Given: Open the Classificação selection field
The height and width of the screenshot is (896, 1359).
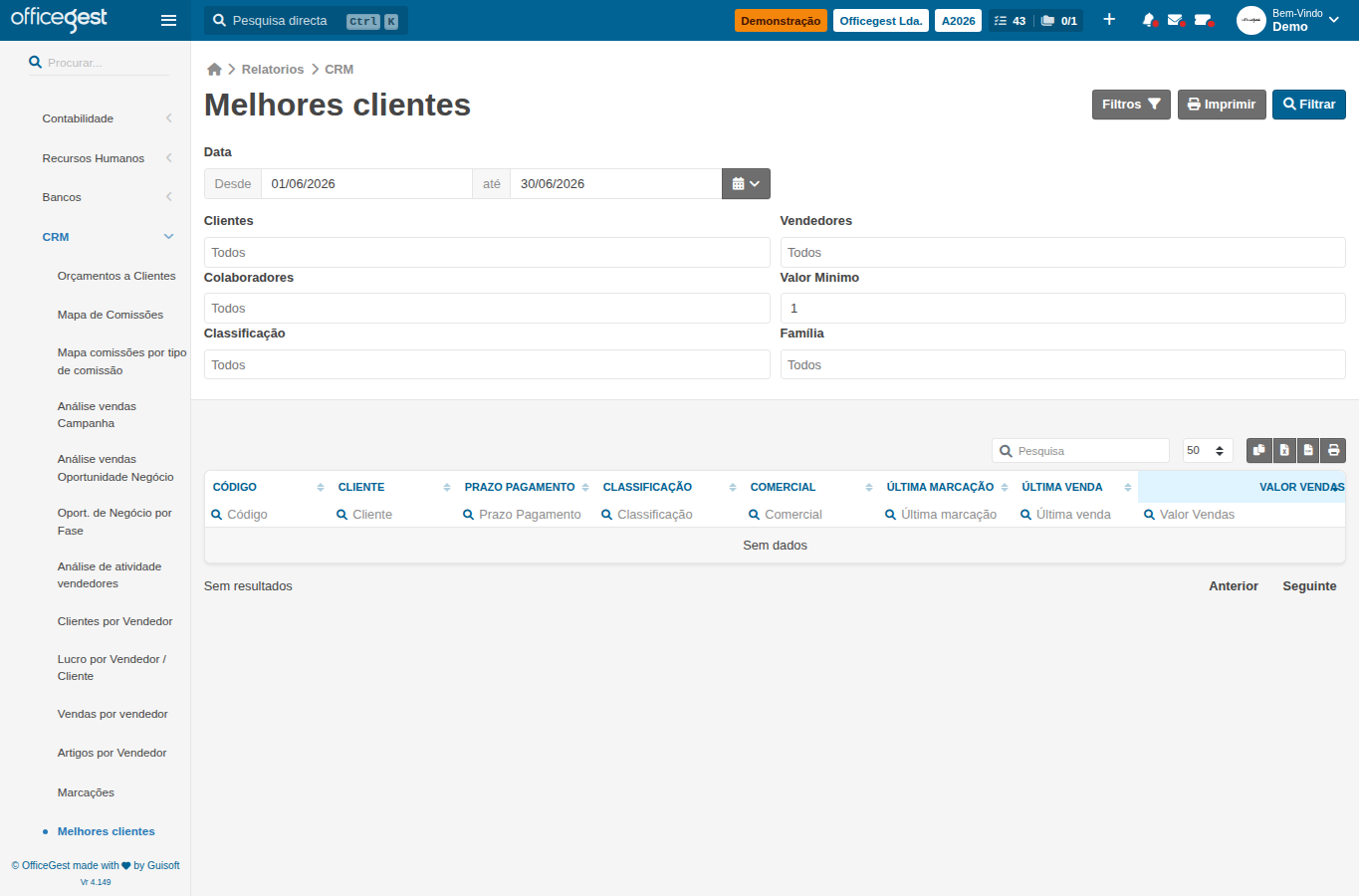Looking at the screenshot, I should click(x=487, y=364).
